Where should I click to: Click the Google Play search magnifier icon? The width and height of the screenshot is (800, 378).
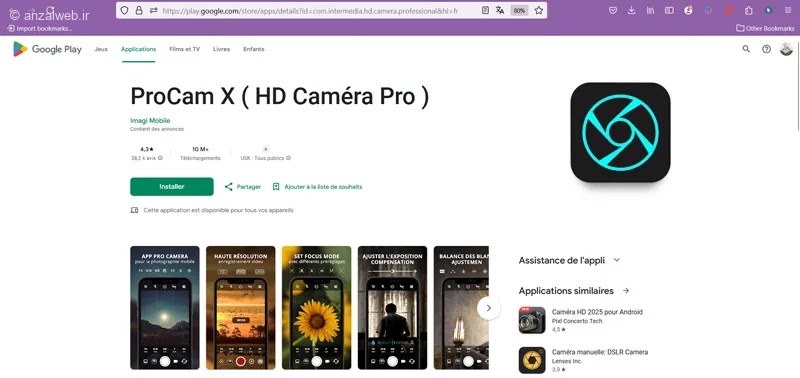746,49
